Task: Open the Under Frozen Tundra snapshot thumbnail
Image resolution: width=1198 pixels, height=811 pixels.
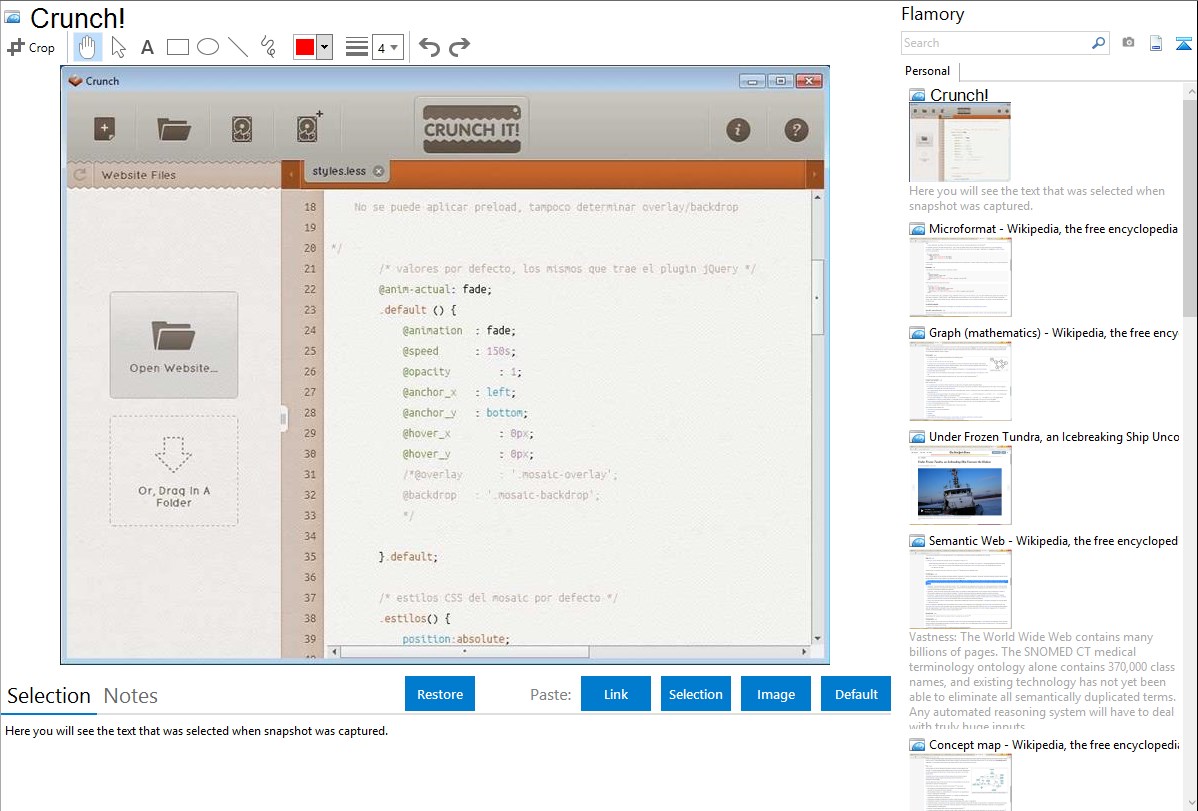Action: (960, 485)
